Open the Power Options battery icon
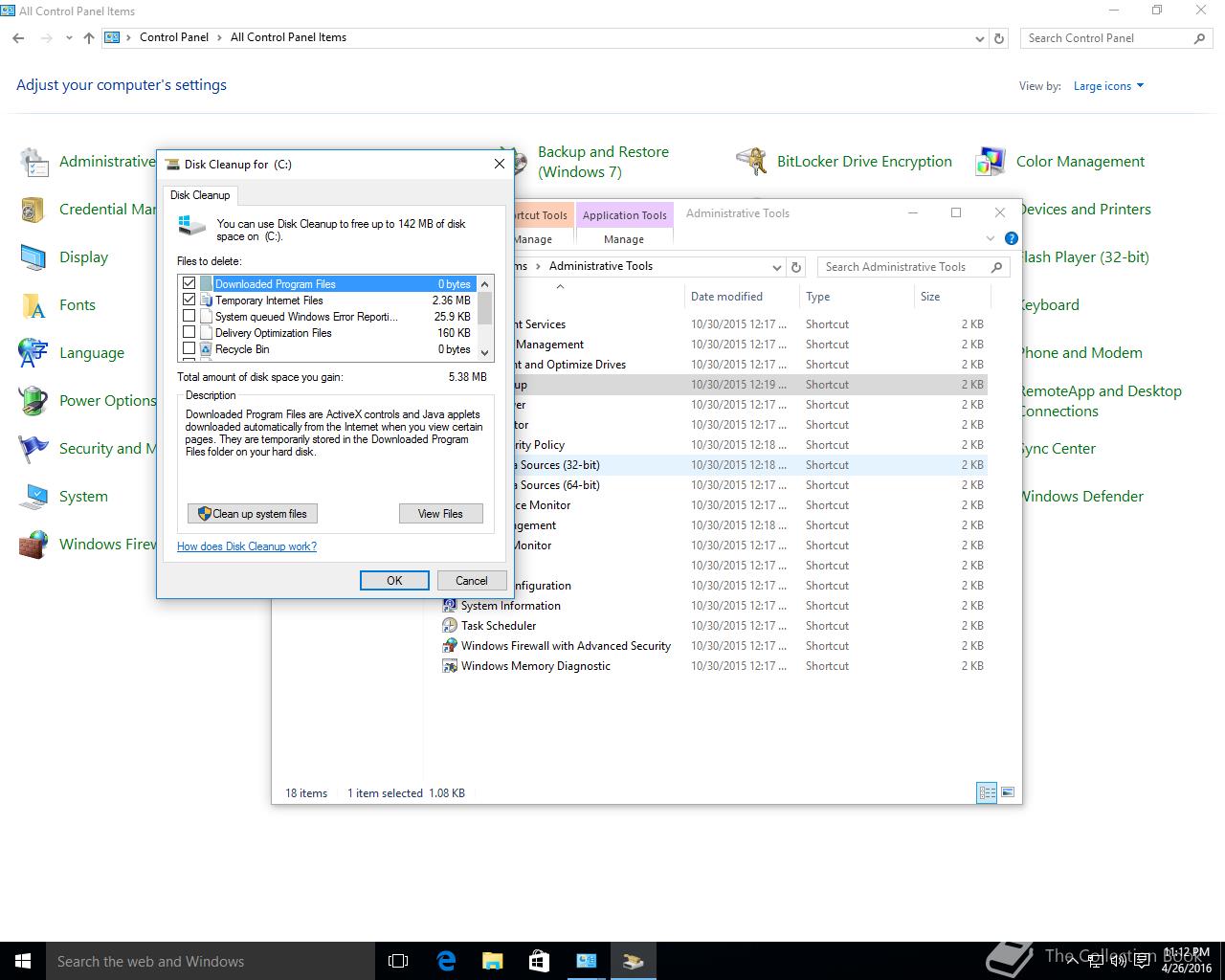This screenshot has width=1225, height=980. [34, 401]
